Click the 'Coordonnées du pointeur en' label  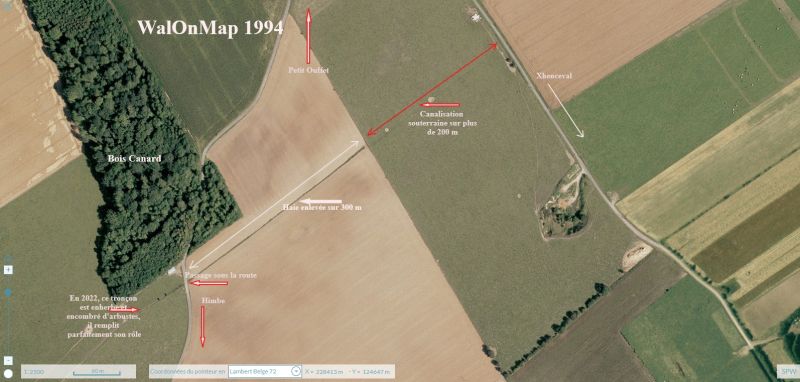tap(188, 371)
